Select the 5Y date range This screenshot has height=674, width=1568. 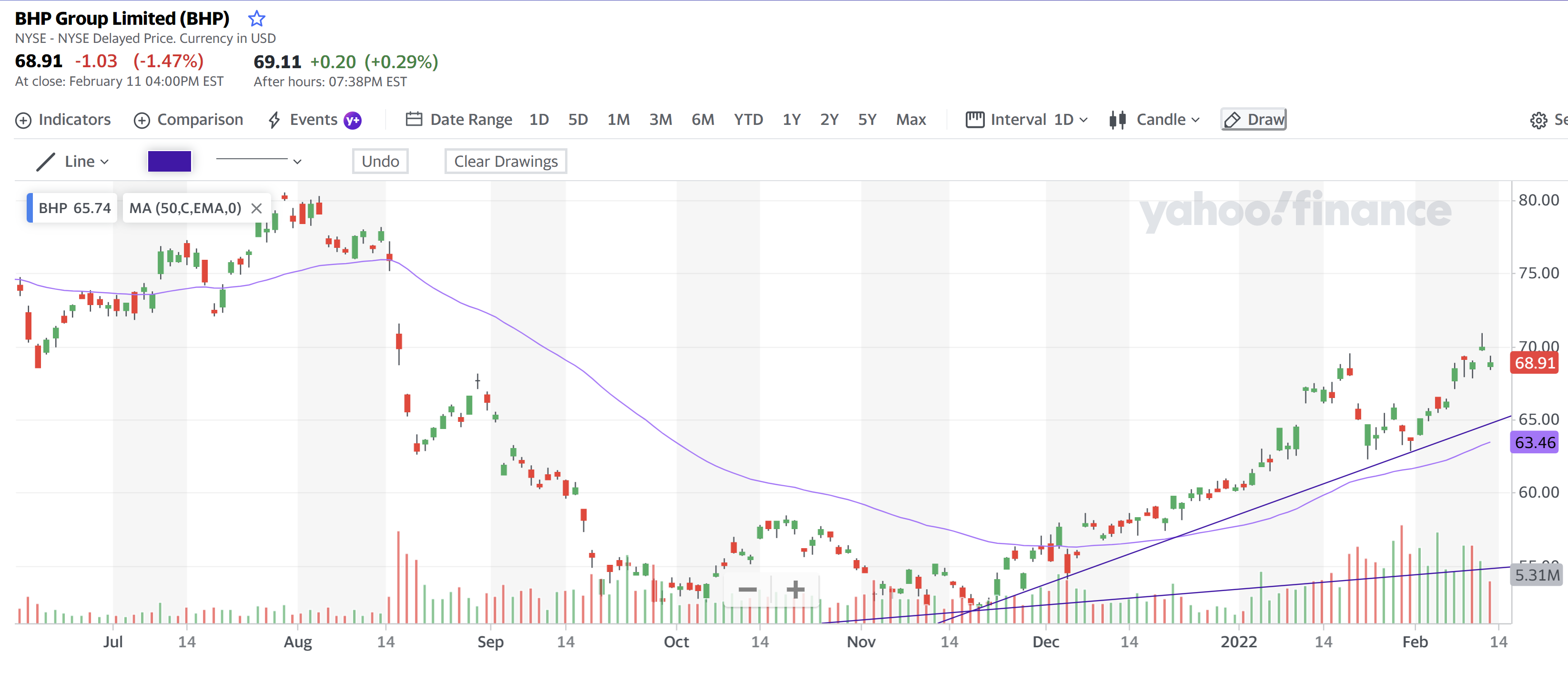868,120
